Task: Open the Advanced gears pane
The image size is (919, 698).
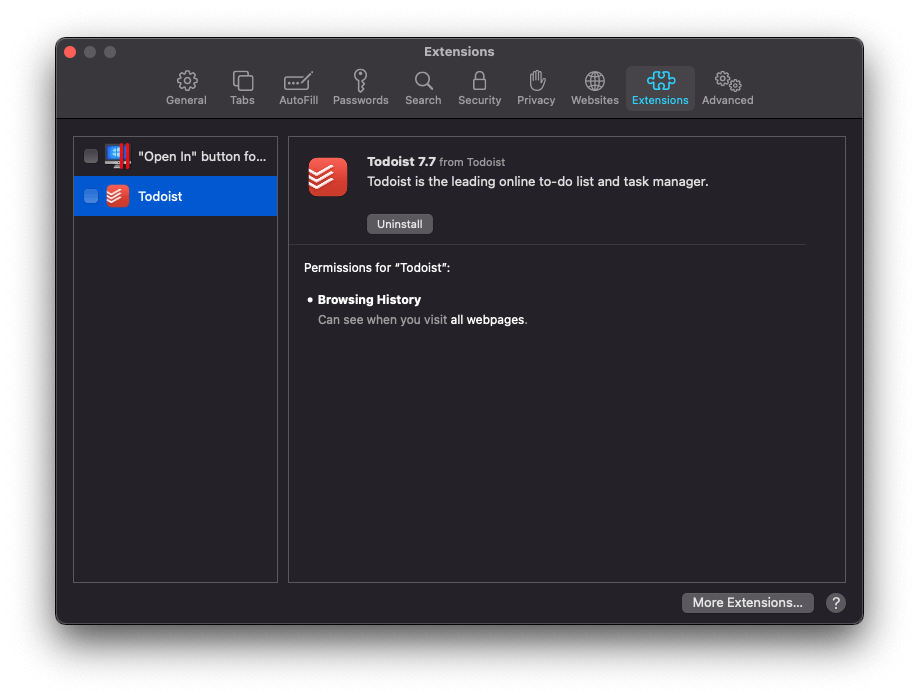Action: (727, 88)
